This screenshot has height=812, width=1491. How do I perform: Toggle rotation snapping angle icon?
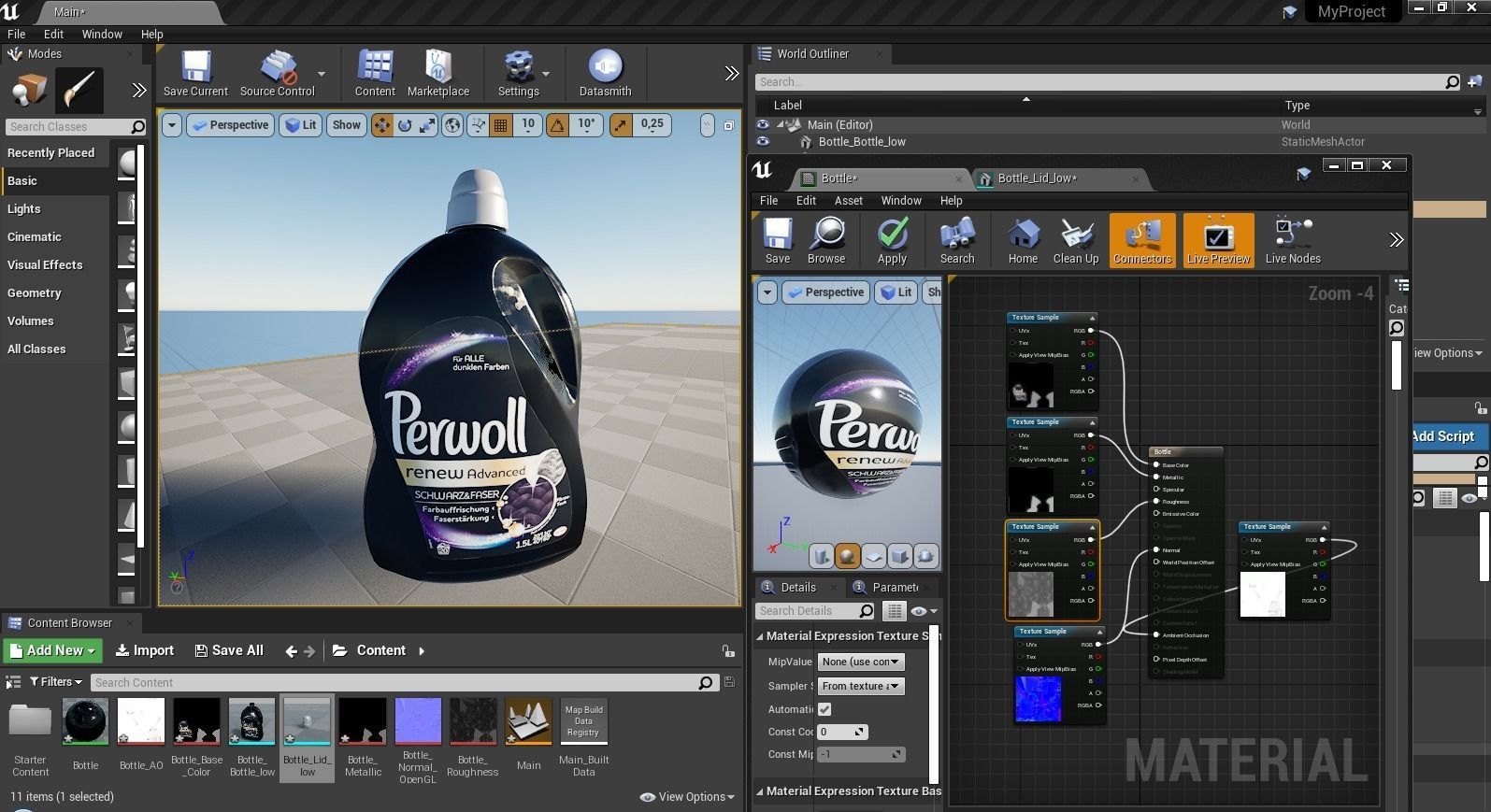[x=558, y=125]
